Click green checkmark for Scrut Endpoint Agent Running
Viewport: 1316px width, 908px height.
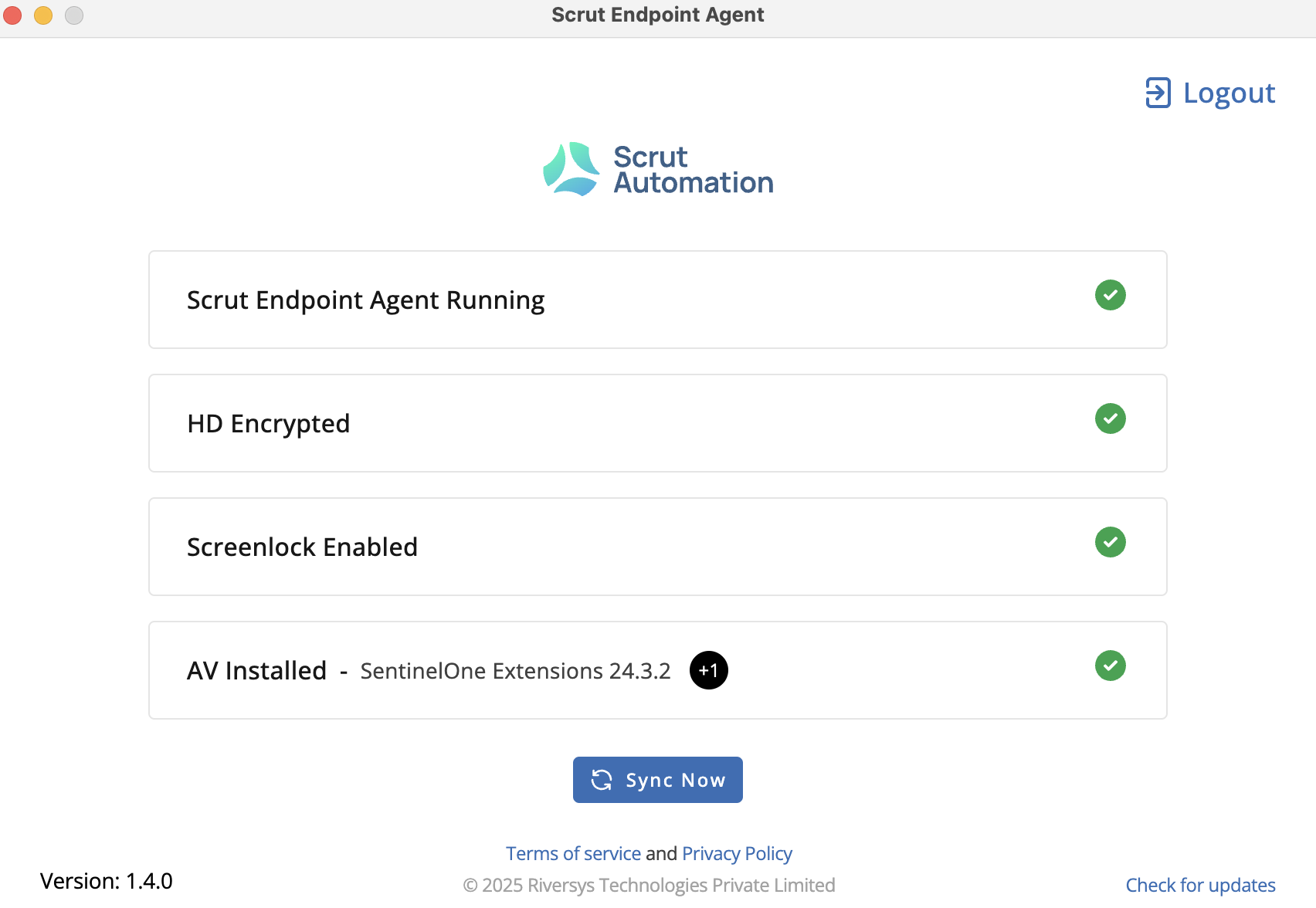pyautogui.click(x=1111, y=295)
